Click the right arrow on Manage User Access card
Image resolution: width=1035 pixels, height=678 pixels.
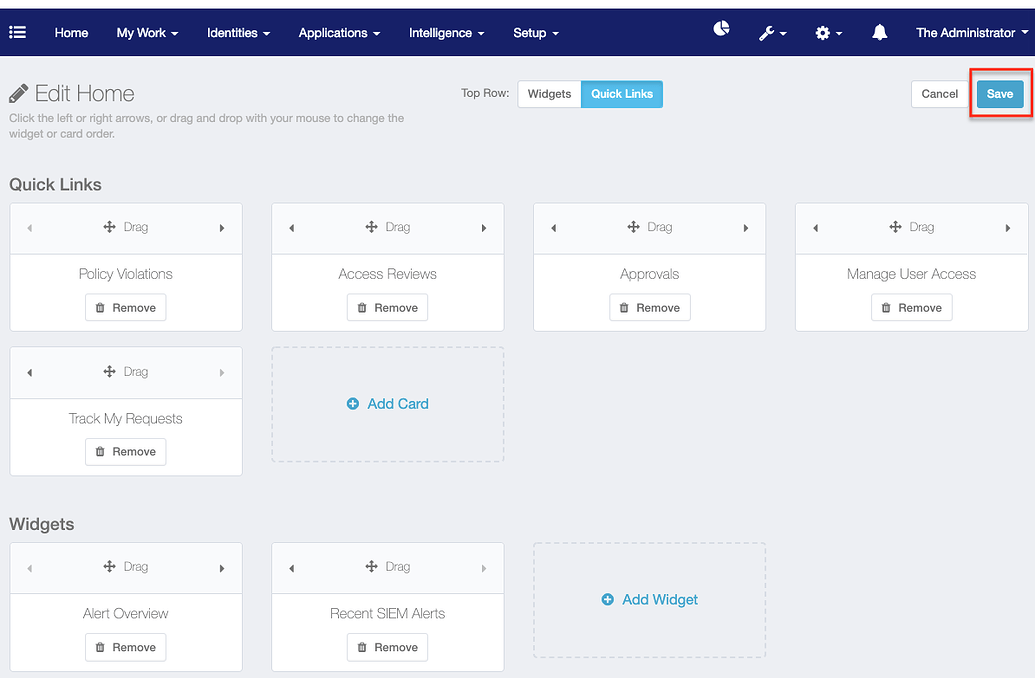click(x=1009, y=227)
